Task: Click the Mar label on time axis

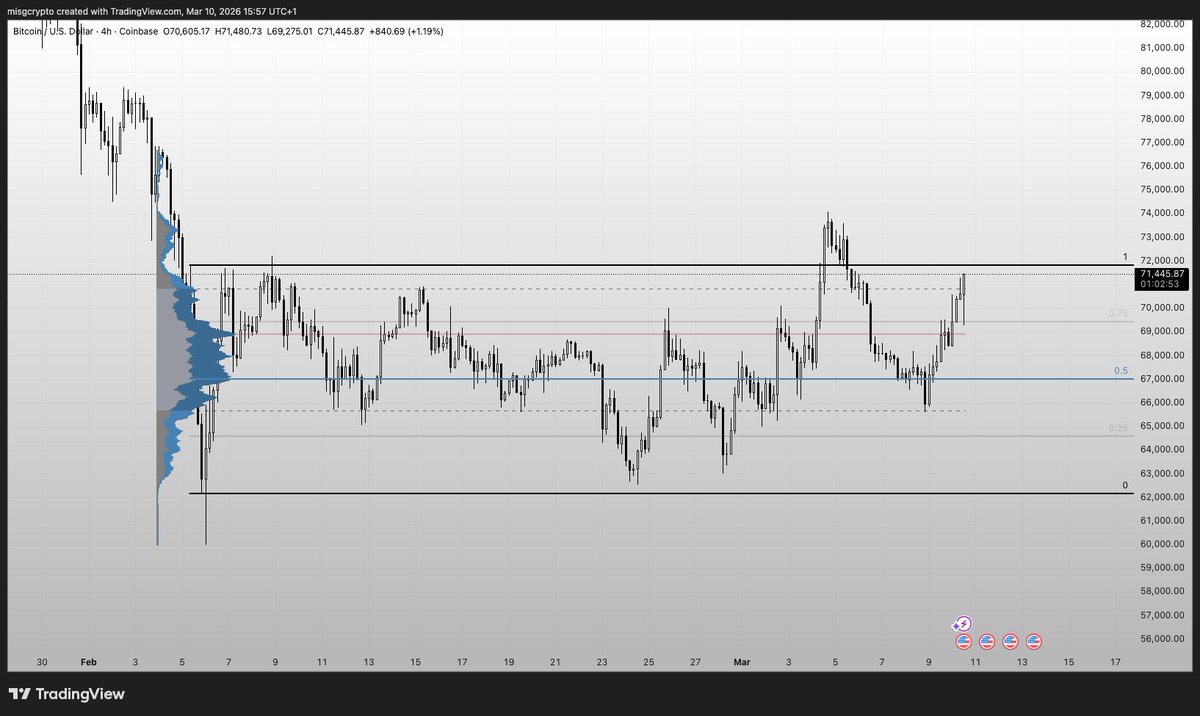Action: coord(741,662)
